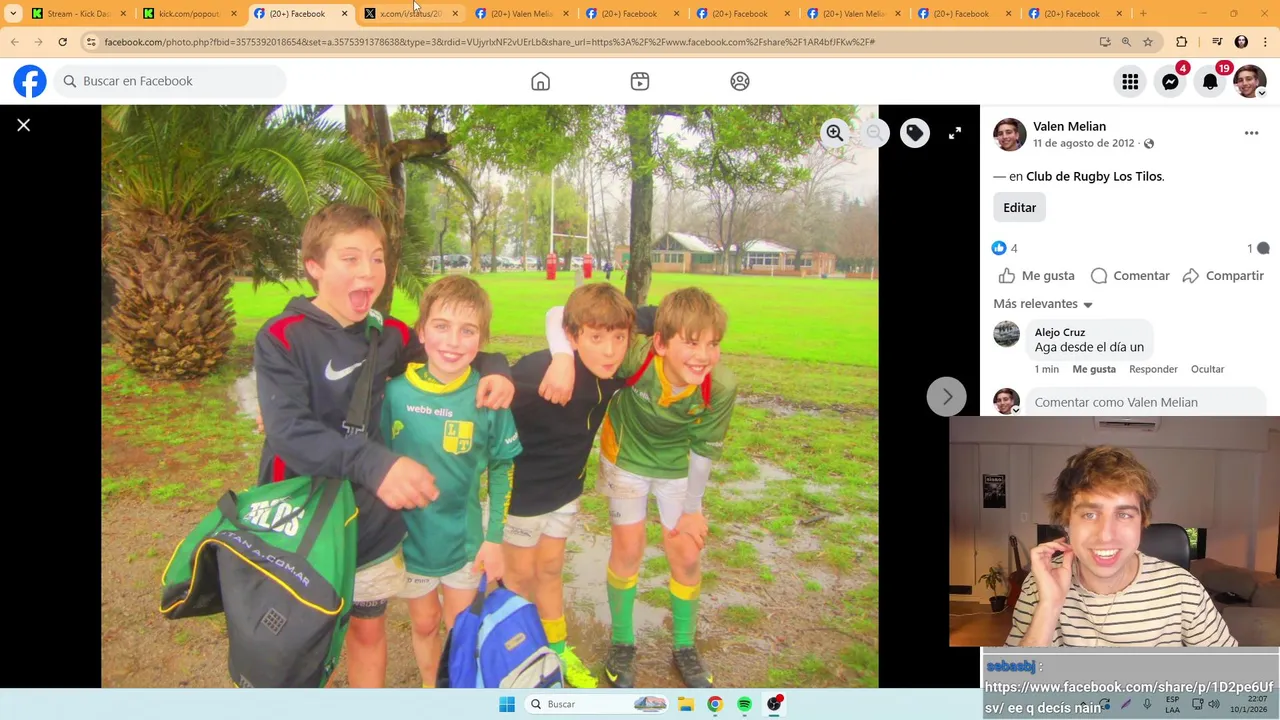Viewport: 1280px width, 720px height.
Task: Open the Club de Rugby Los Tilos link
Action: coord(1094,177)
